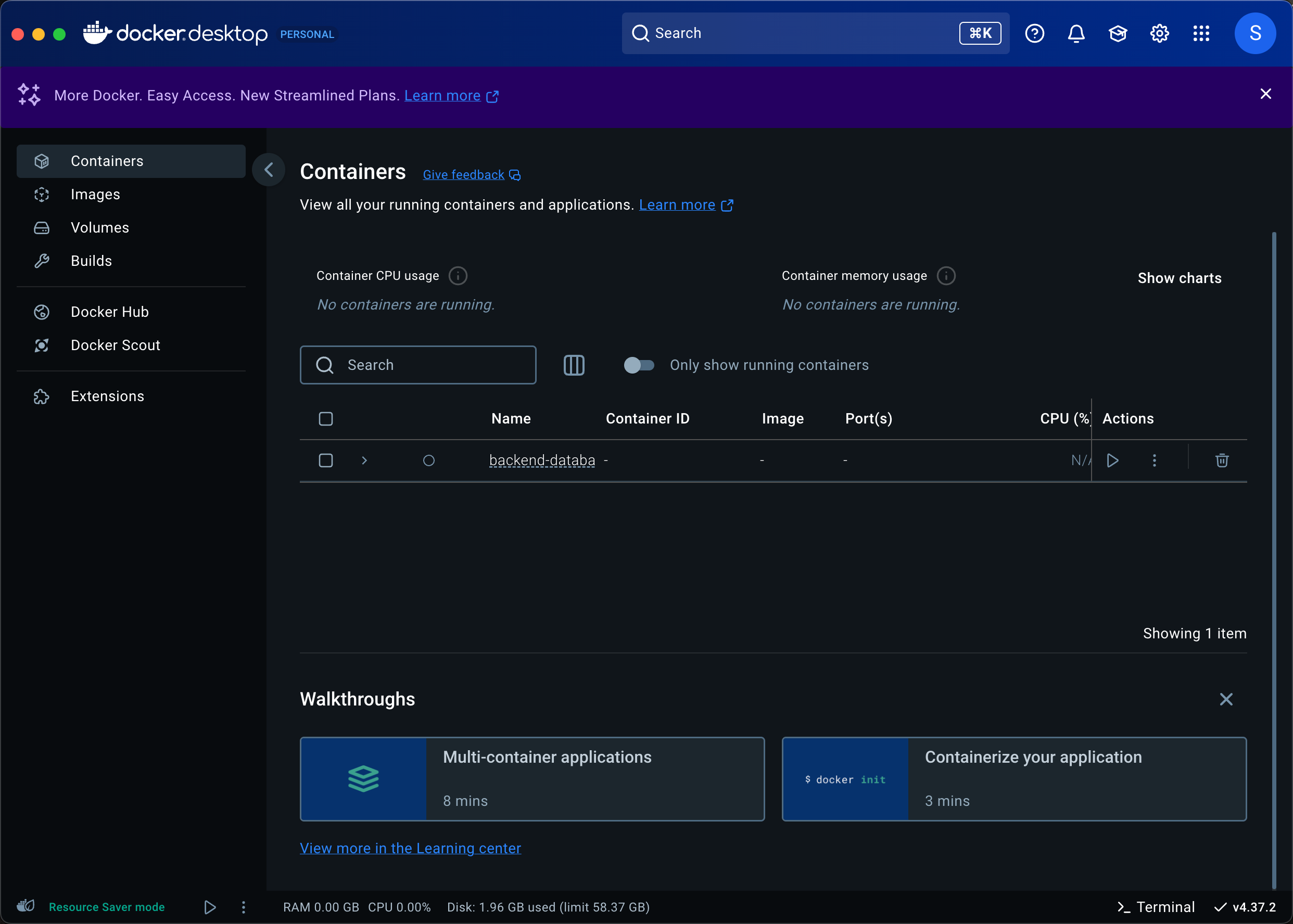This screenshot has height=924, width=1293.
Task: Show memory usage info tooltip icon
Action: pyautogui.click(x=946, y=276)
